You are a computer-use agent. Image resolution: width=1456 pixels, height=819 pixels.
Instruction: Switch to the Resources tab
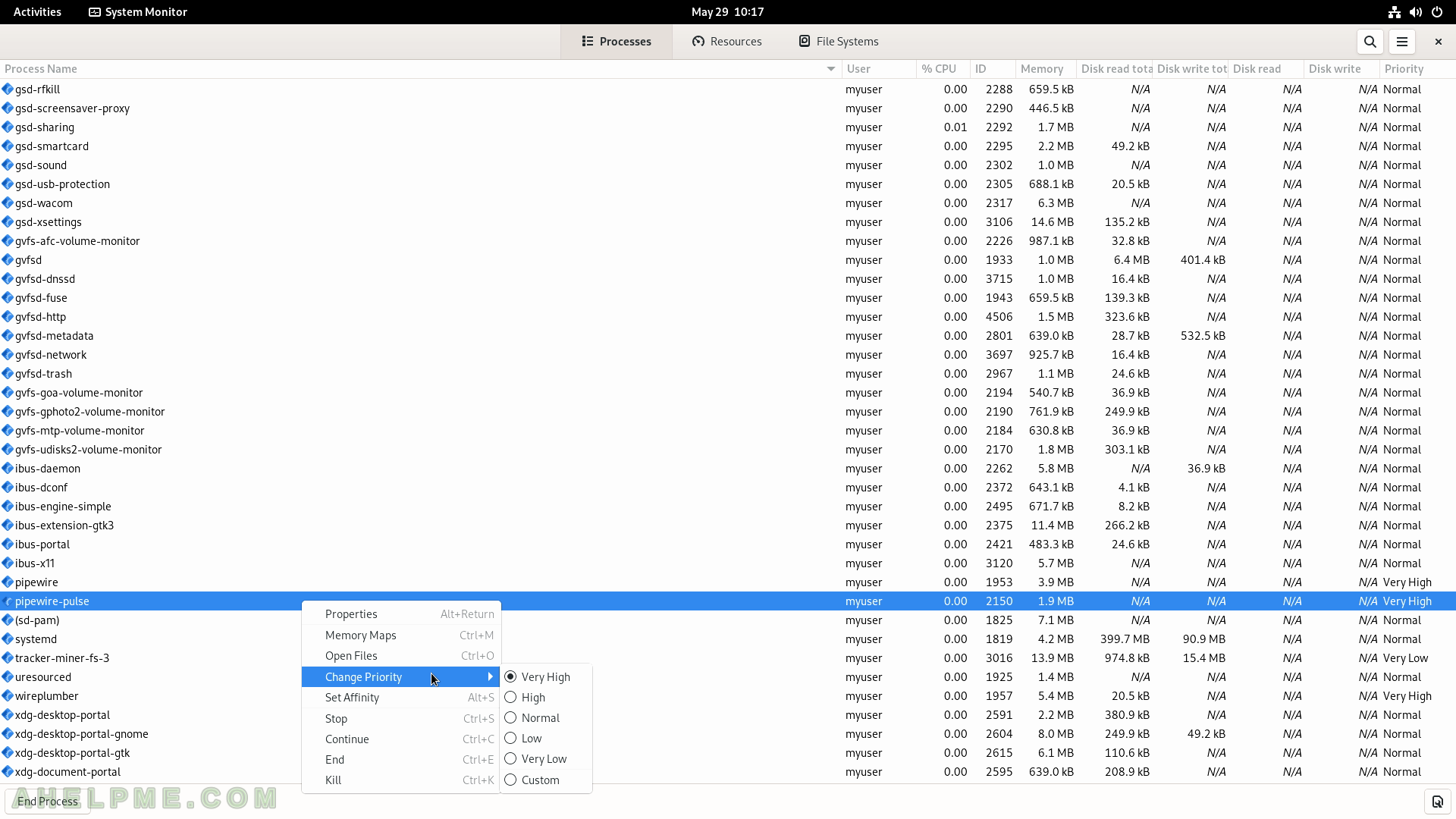pos(726,42)
